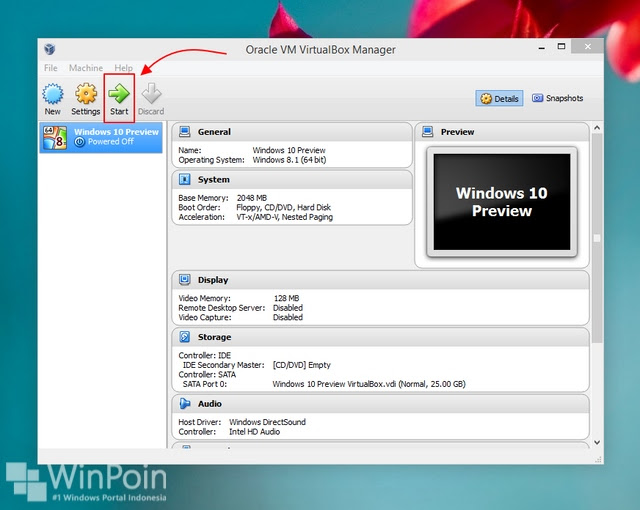Open the Help menu
Image resolution: width=640 pixels, height=510 pixels.
pyautogui.click(x=123, y=68)
